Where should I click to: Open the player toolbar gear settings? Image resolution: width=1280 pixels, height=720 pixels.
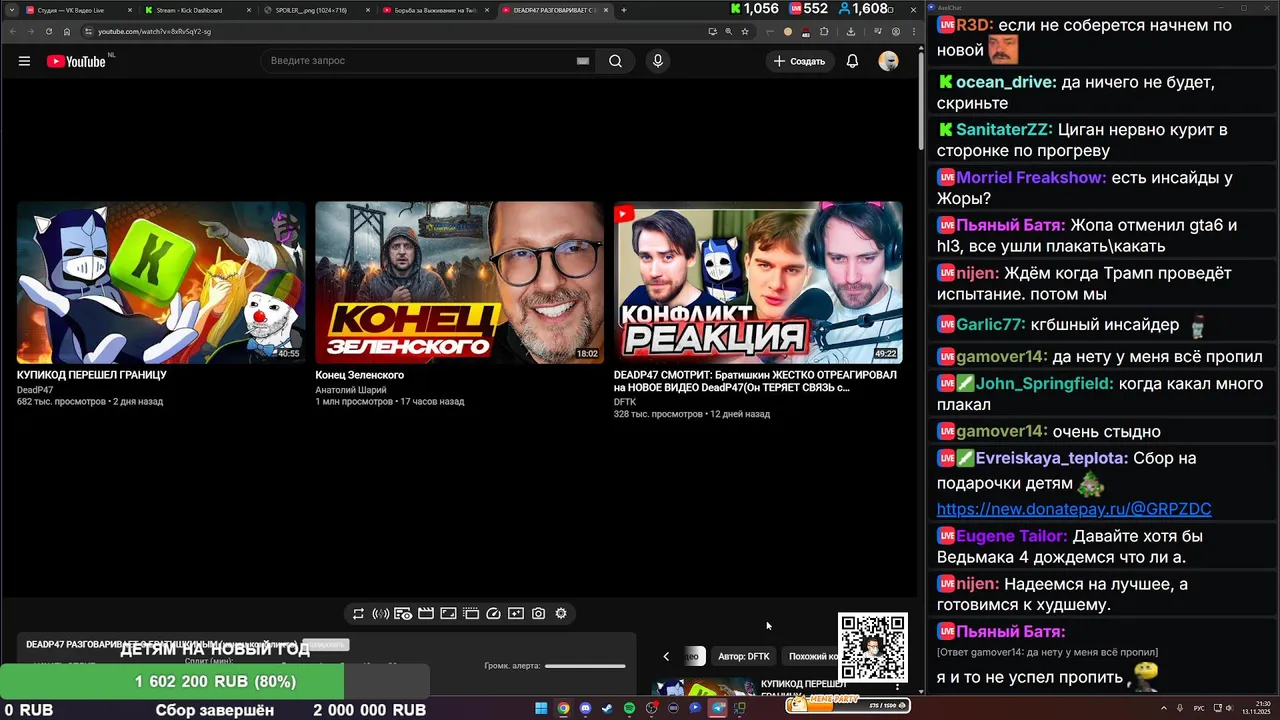pos(561,614)
